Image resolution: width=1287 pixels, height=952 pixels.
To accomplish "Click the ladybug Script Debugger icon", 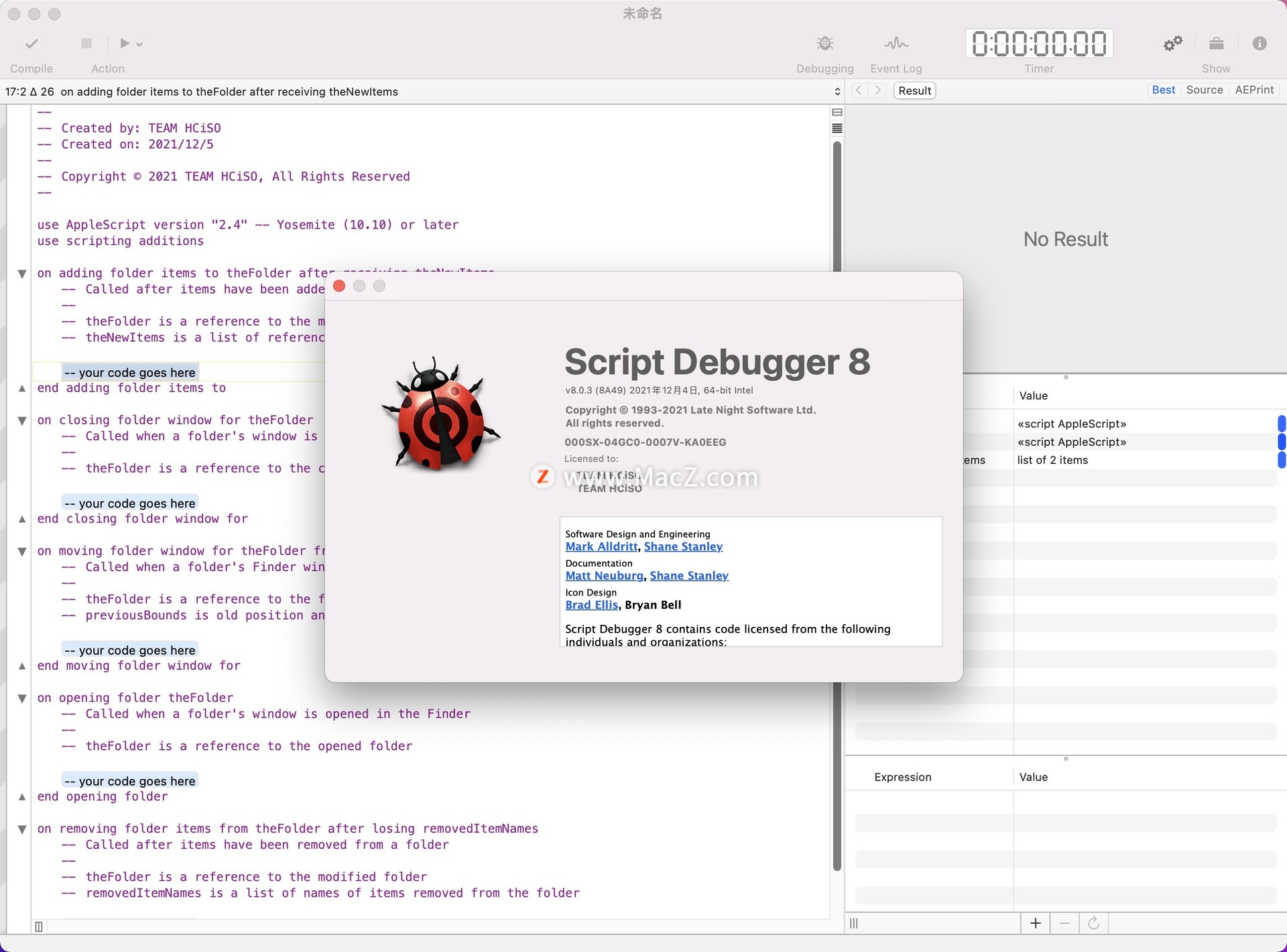I will 441,413.
